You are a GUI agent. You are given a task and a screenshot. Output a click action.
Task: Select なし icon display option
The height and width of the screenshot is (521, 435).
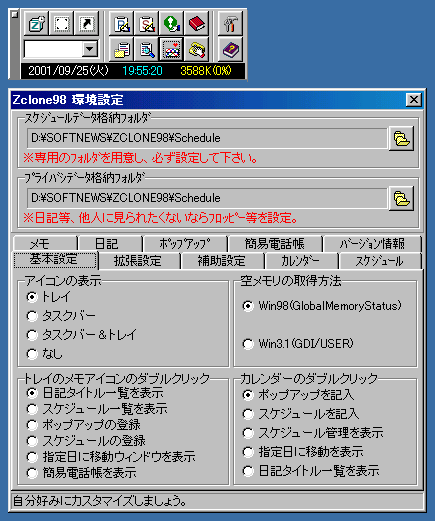coord(44,354)
